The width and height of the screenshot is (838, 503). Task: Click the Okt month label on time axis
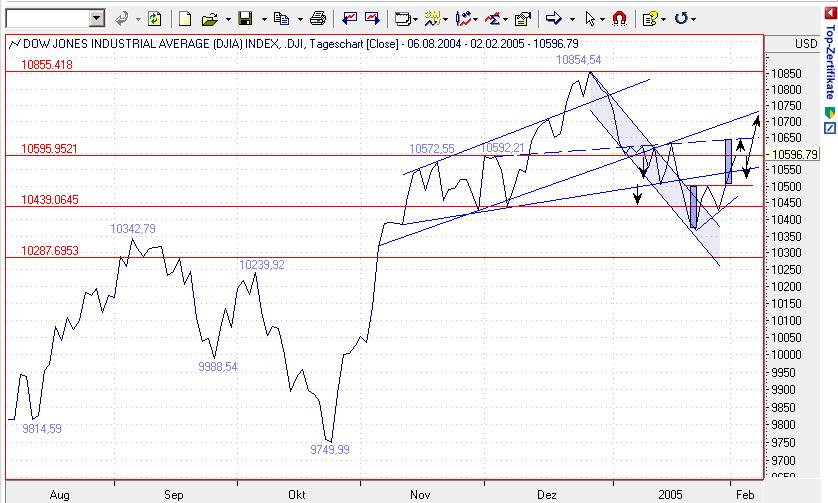(x=297, y=494)
